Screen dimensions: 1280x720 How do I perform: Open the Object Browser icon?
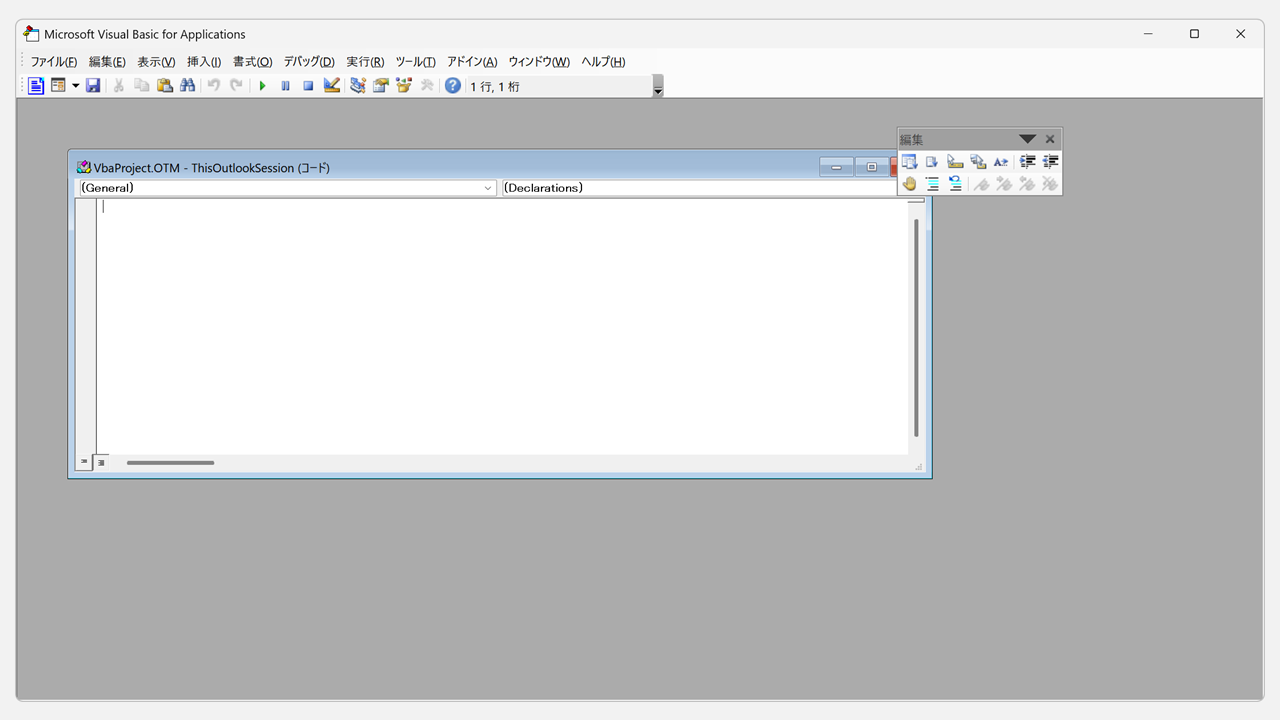point(404,86)
